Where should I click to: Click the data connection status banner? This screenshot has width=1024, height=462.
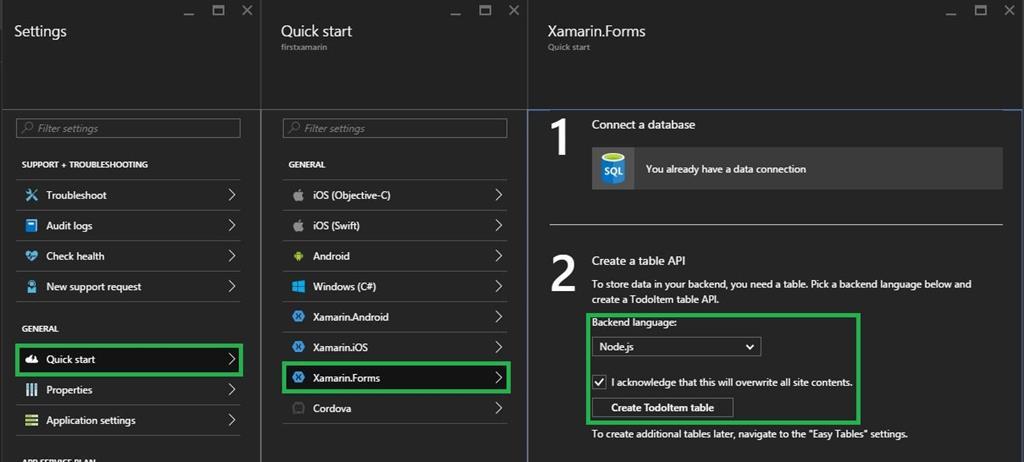pyautogui.click(x=797, y=169)
